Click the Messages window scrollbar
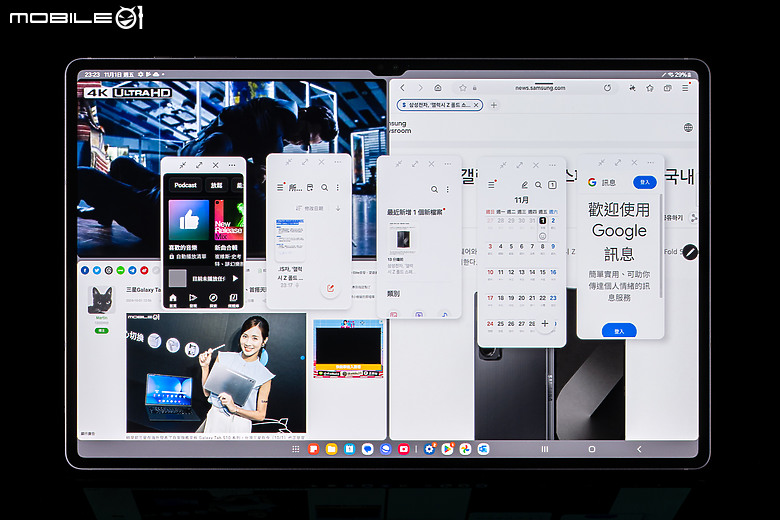Screen dimensions: 780x520 click(x=661, y=246)
